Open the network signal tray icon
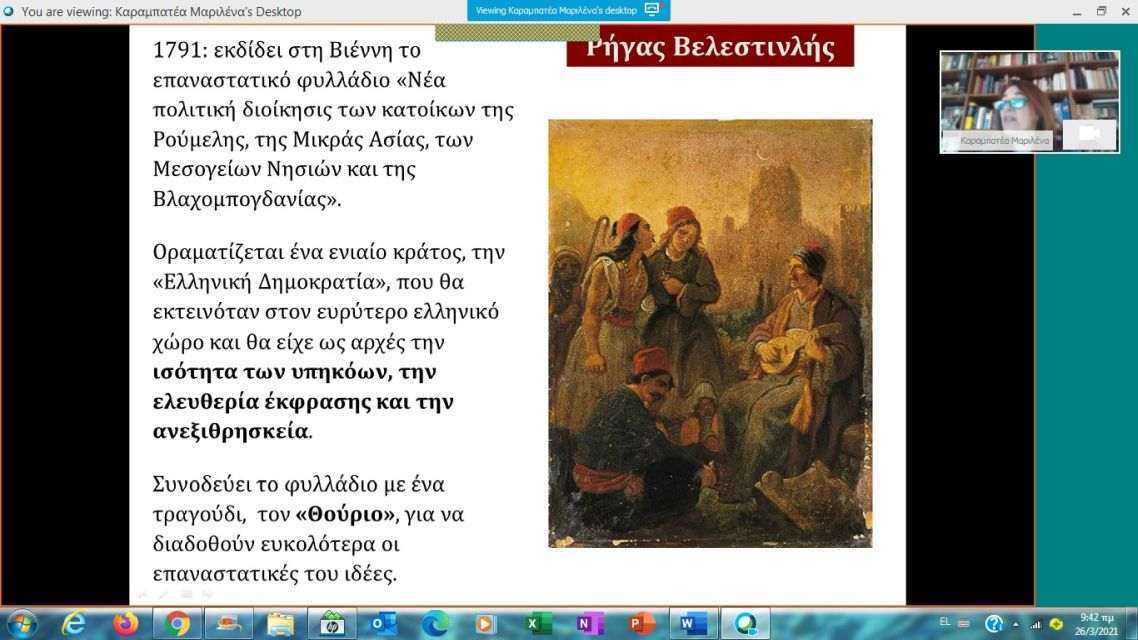Viewport: 1138px width, 640px height. click(1036, 624)
